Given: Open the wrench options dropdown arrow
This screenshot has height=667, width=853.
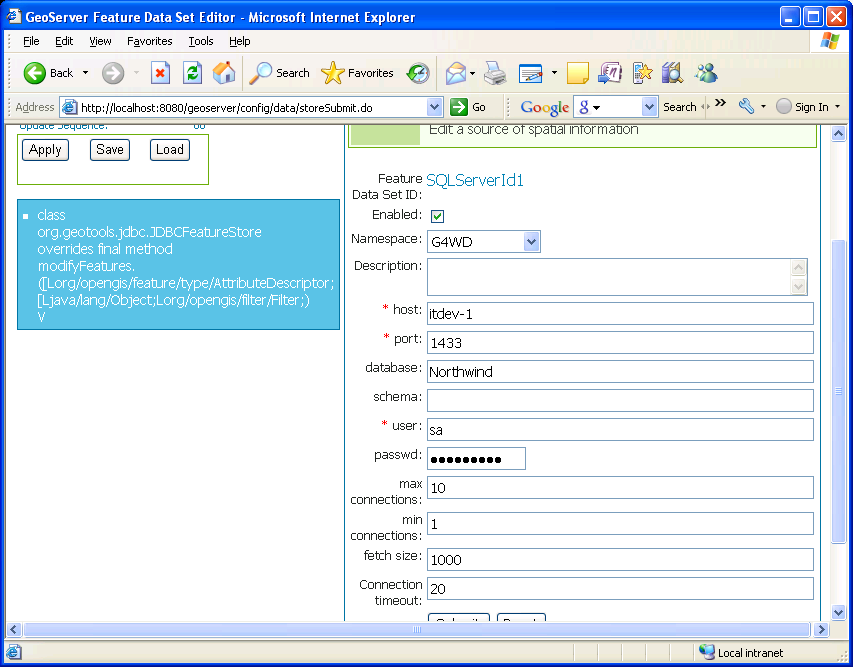Looking at the screenshot, I should (763, 107).
